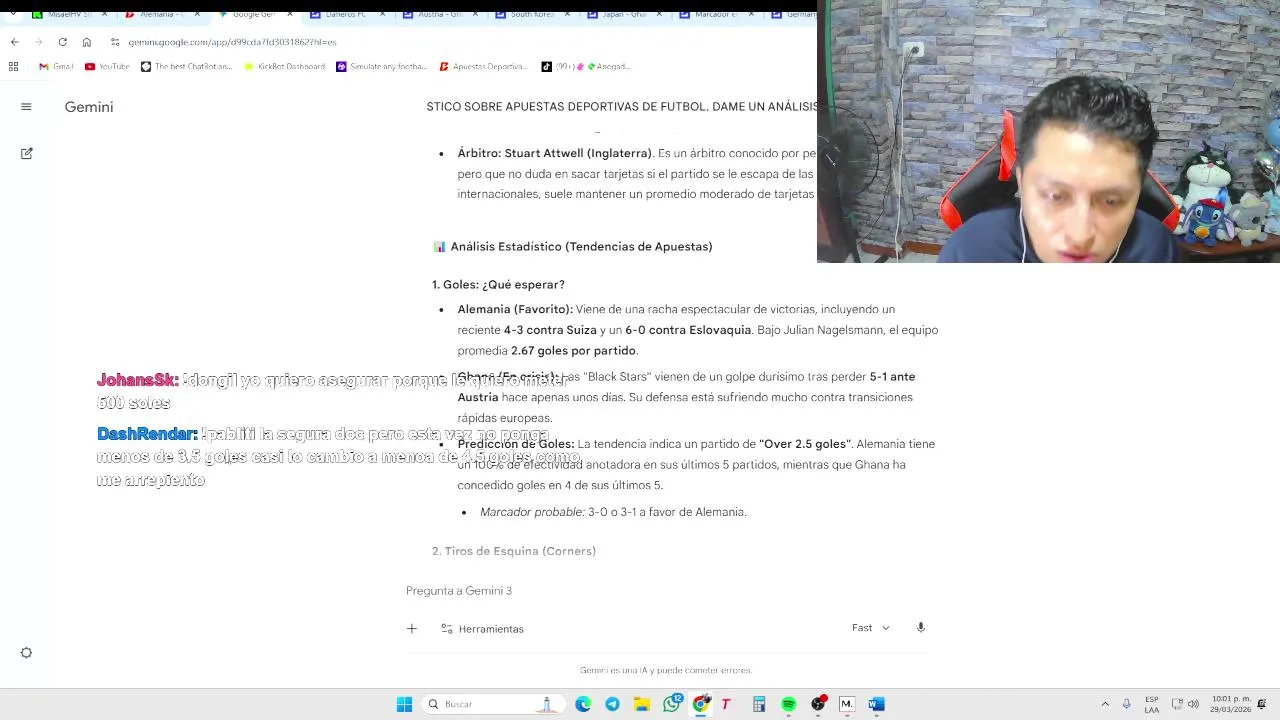Screen dimensions: 1280x720
Task: Click the 'Marcador probable' line
Action: (613, 512)
